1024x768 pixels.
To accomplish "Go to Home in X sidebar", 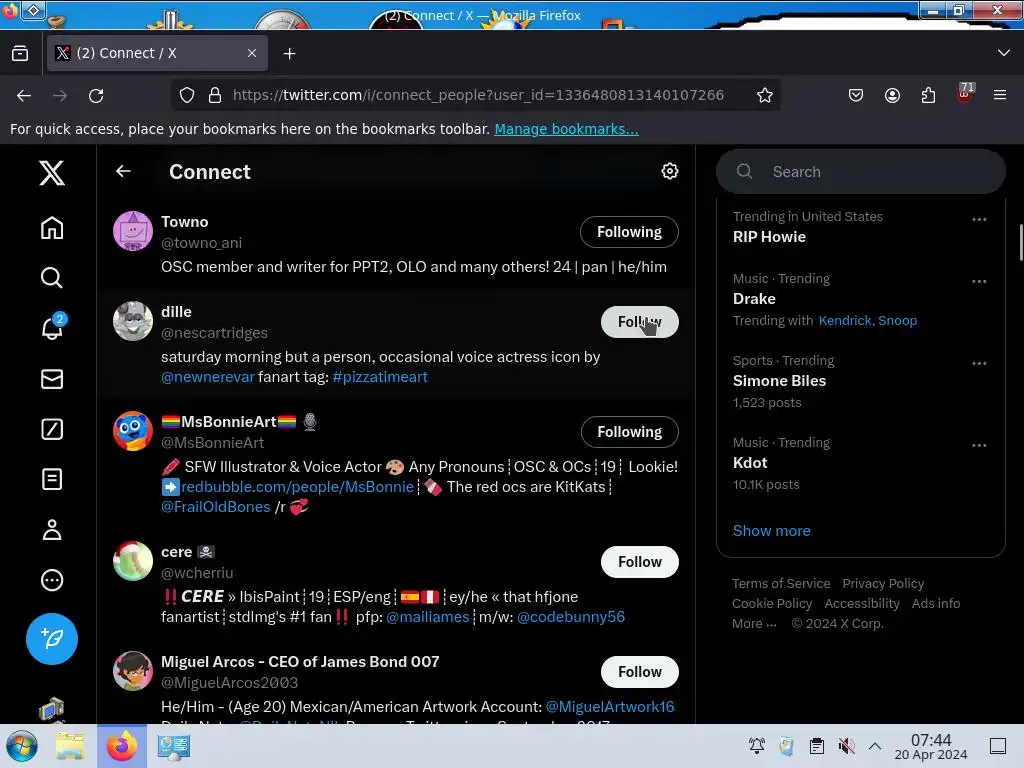I will tap(52, 228).
